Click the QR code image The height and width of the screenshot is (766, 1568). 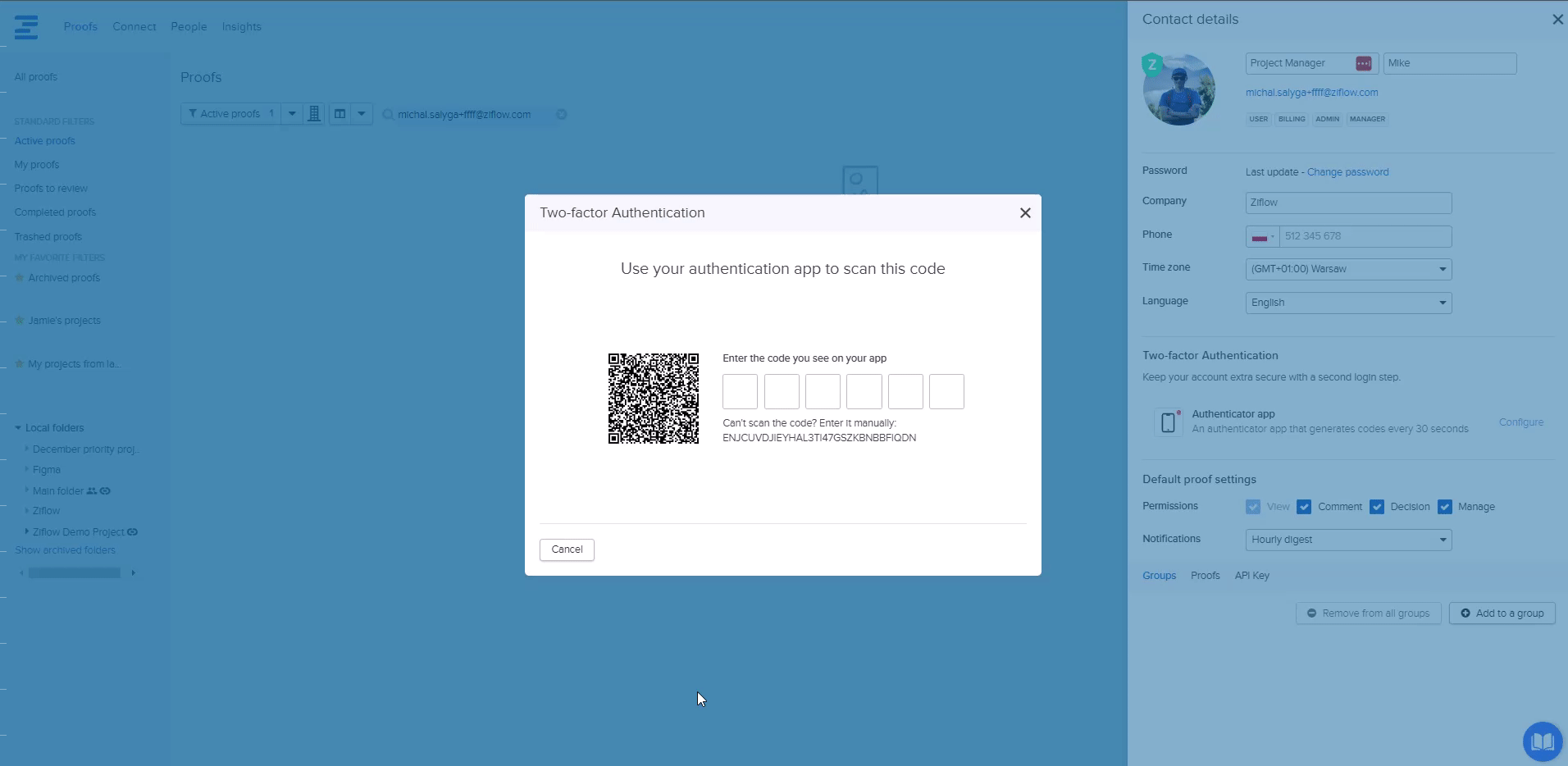653,399
